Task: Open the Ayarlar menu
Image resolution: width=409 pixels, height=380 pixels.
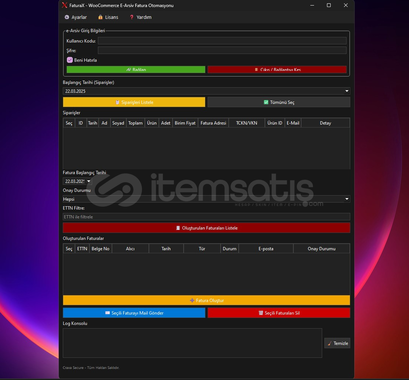Action: click(76, 17)
